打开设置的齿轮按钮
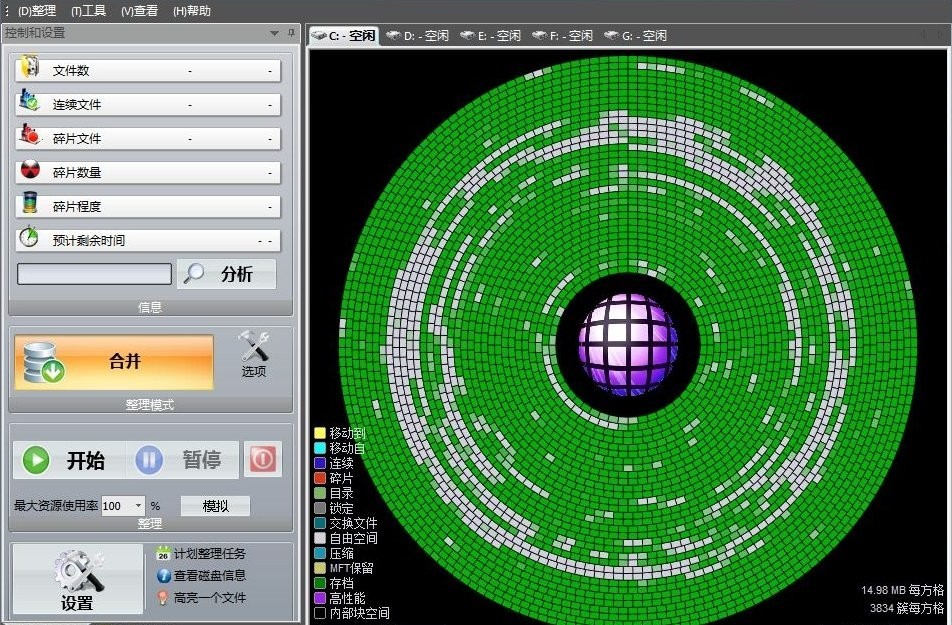Image resolution: width=952 pixels, height=625 pixels. point(75,578)
